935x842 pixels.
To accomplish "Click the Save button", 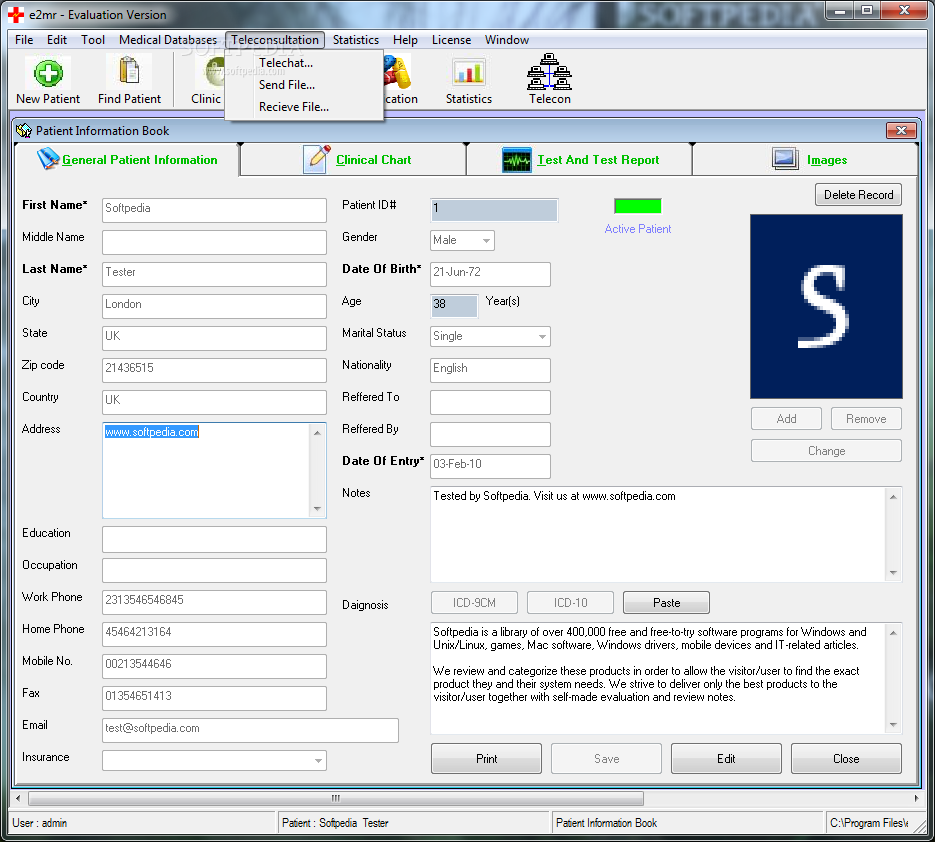I will pos(606,759).
